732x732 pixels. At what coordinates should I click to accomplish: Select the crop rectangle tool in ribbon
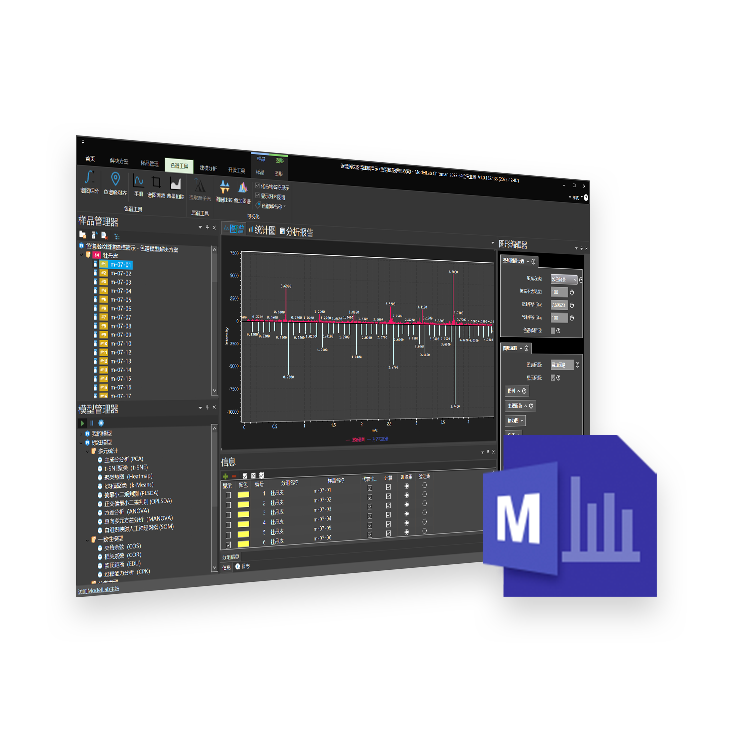point(156,182)
